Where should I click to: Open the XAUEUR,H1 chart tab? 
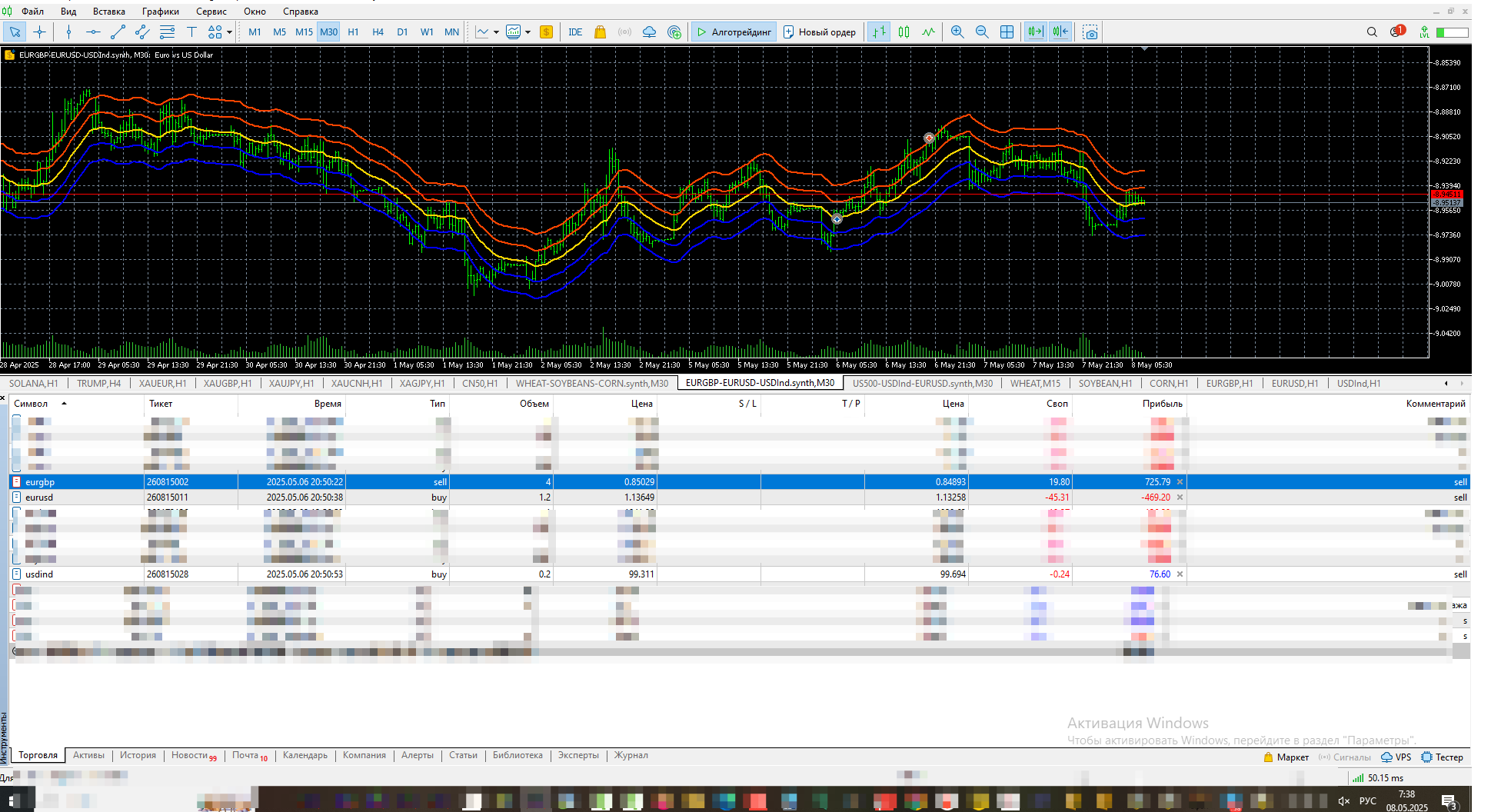point(162,383)
